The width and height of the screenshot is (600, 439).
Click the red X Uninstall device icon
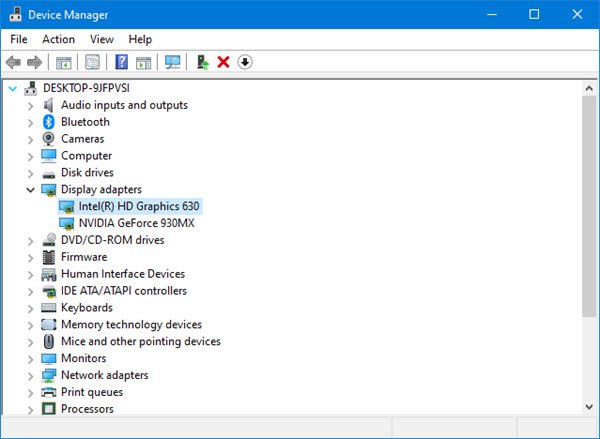(x=223, y=62)
